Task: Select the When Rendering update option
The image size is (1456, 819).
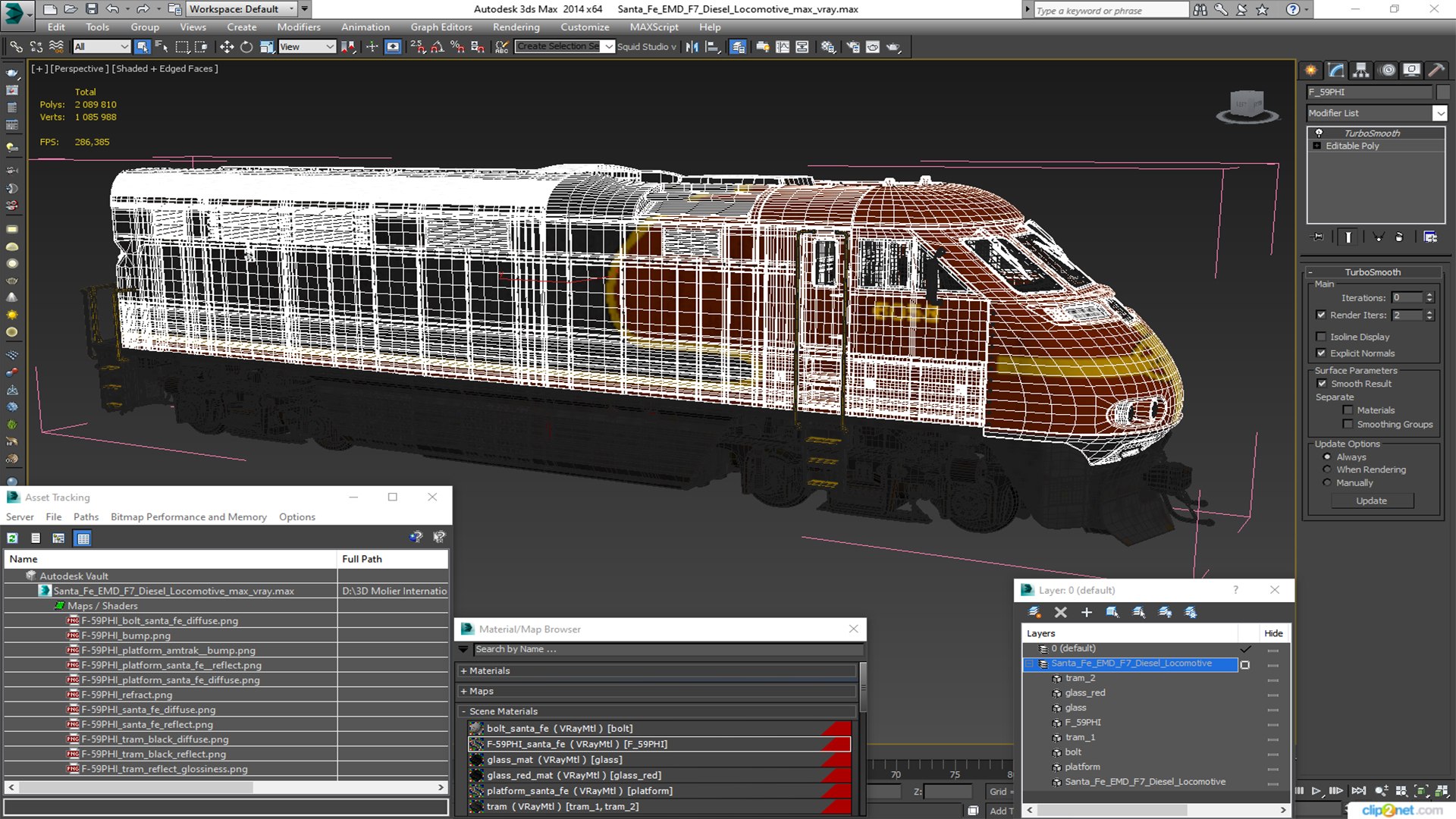Action: [1327, 469]
